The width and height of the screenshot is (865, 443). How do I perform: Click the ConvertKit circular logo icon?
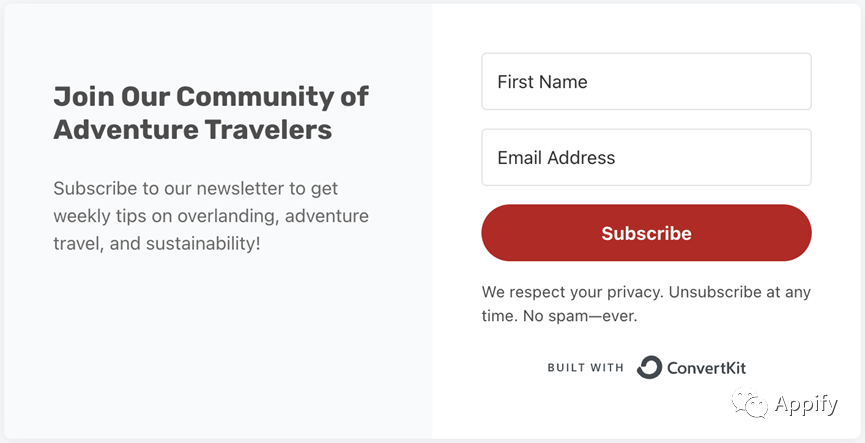coord(649,367)
